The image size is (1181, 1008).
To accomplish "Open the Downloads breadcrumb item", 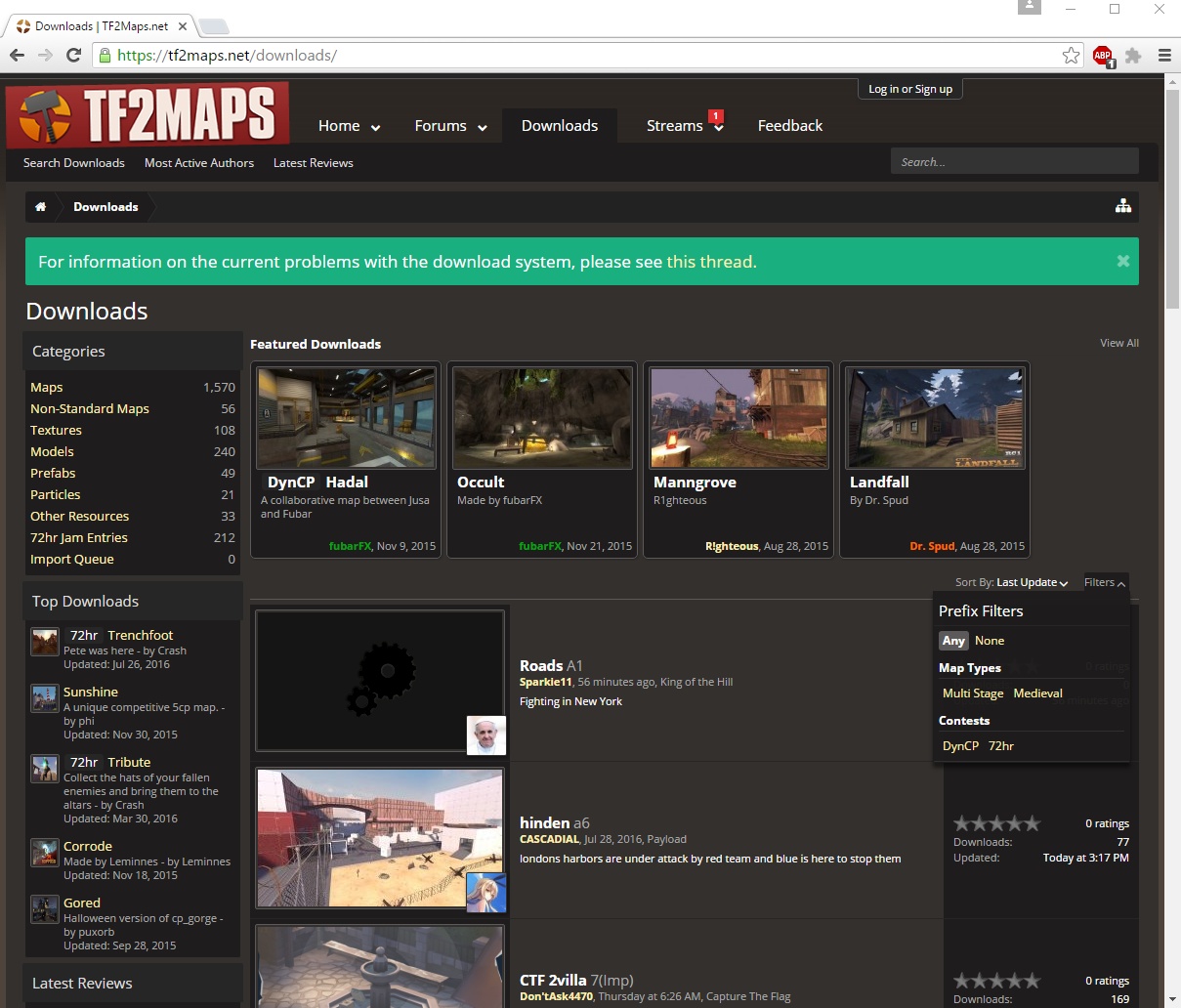I will click(105, 207).
